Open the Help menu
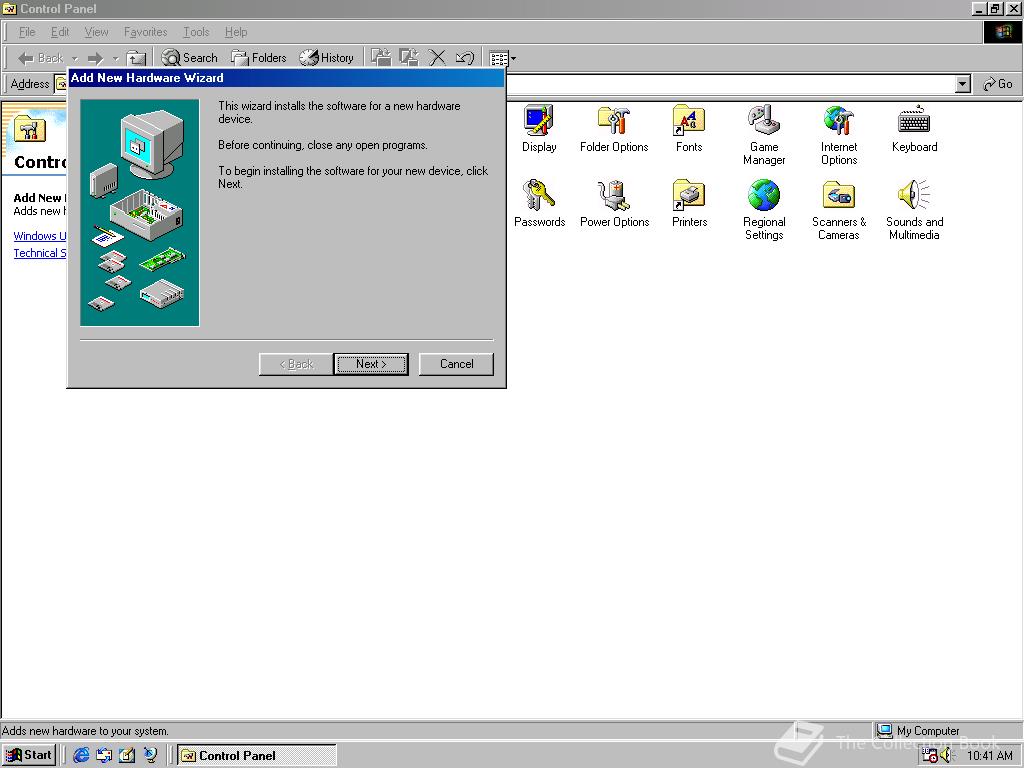Screen dimensions: 1024x768 236,32
